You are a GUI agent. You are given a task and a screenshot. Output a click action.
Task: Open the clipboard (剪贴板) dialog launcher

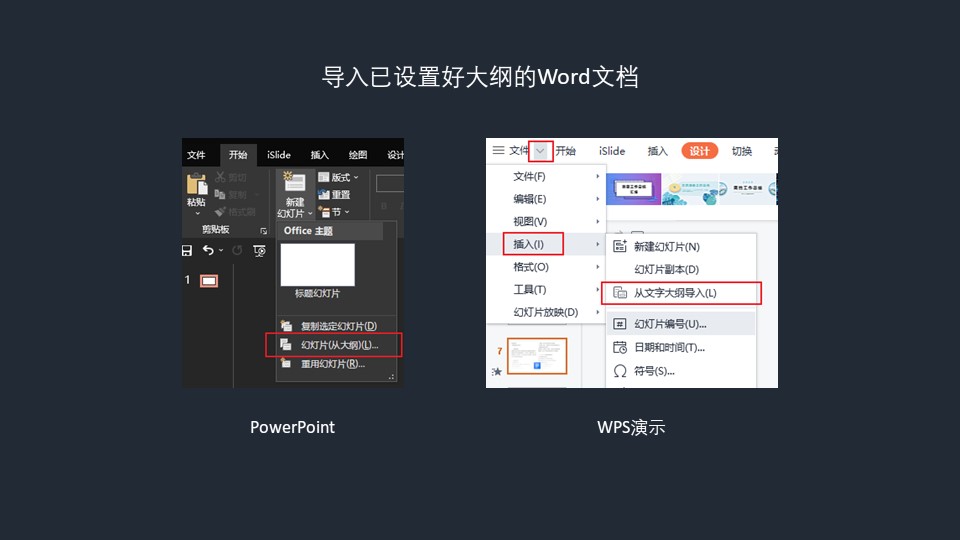(x=264, y=231)
